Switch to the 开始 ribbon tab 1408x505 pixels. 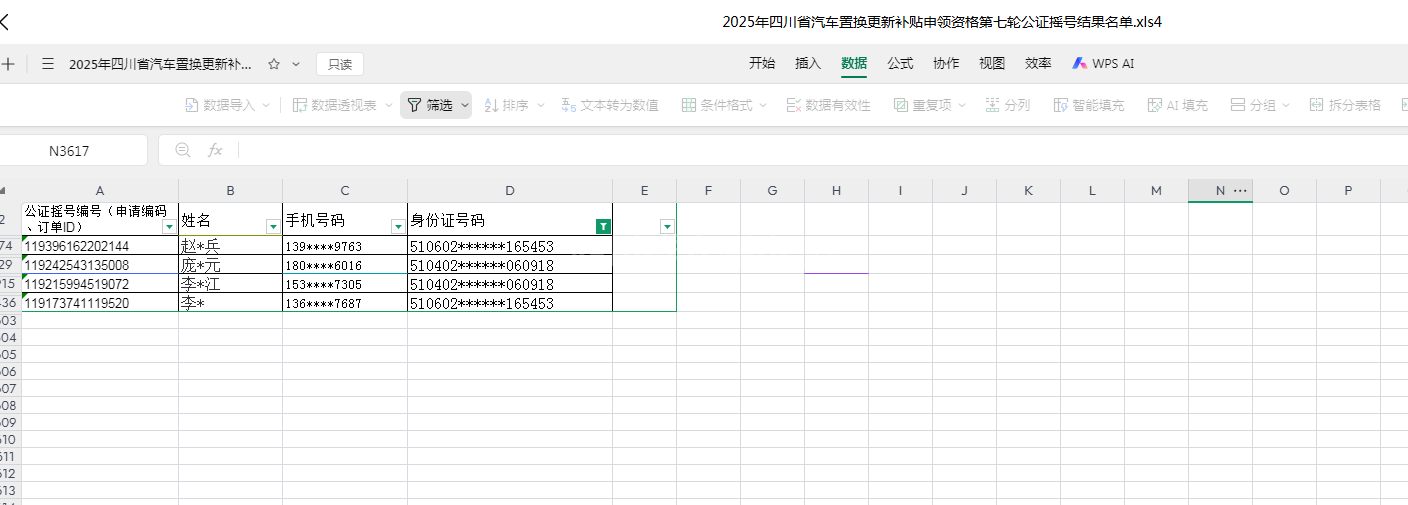(761, 63)
